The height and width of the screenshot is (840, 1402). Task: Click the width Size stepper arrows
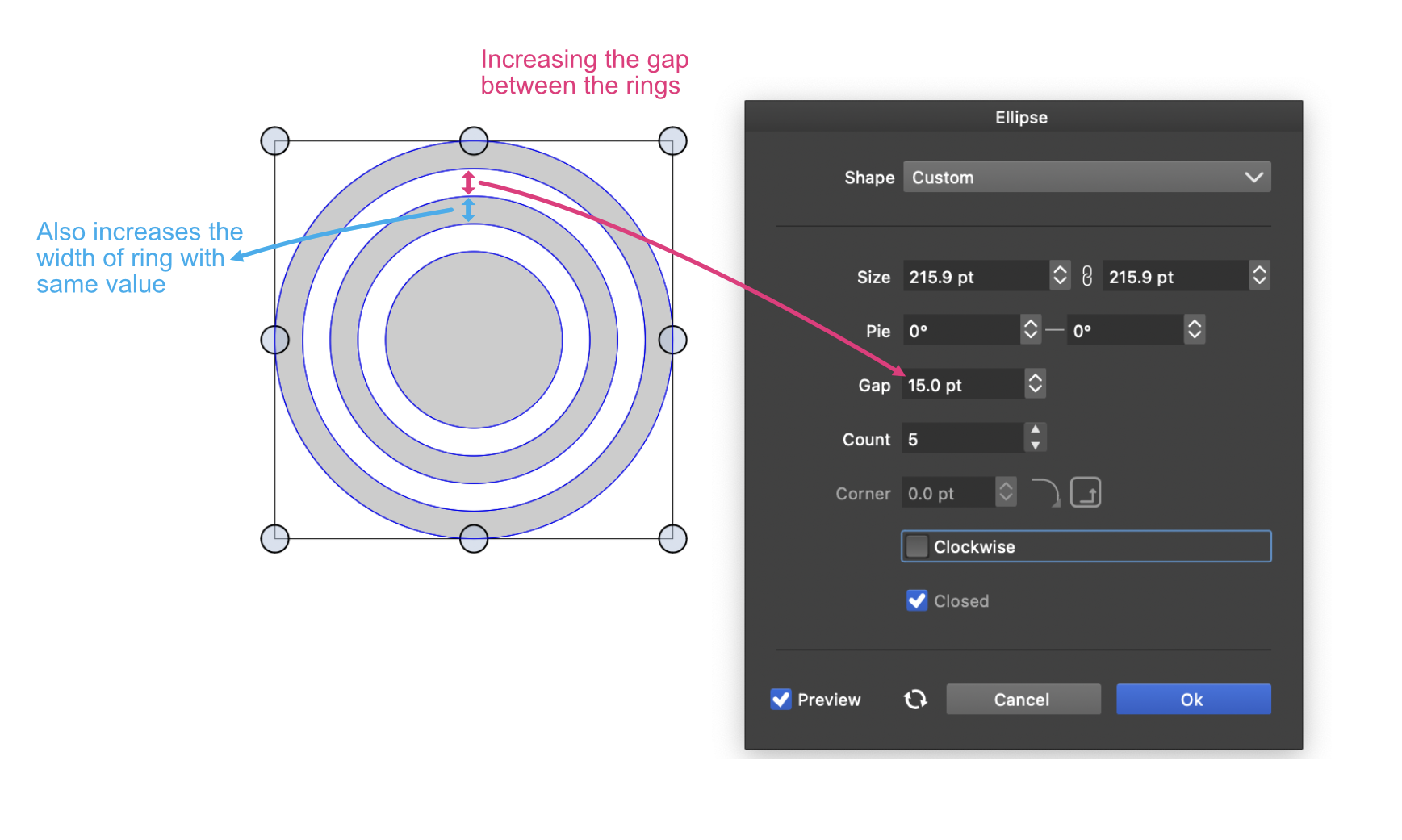tap(1060, 276)
